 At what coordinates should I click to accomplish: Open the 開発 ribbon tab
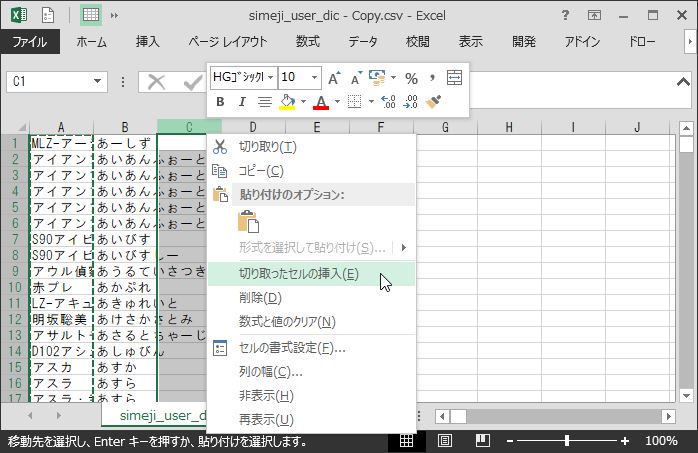click(x=524, y=42)
